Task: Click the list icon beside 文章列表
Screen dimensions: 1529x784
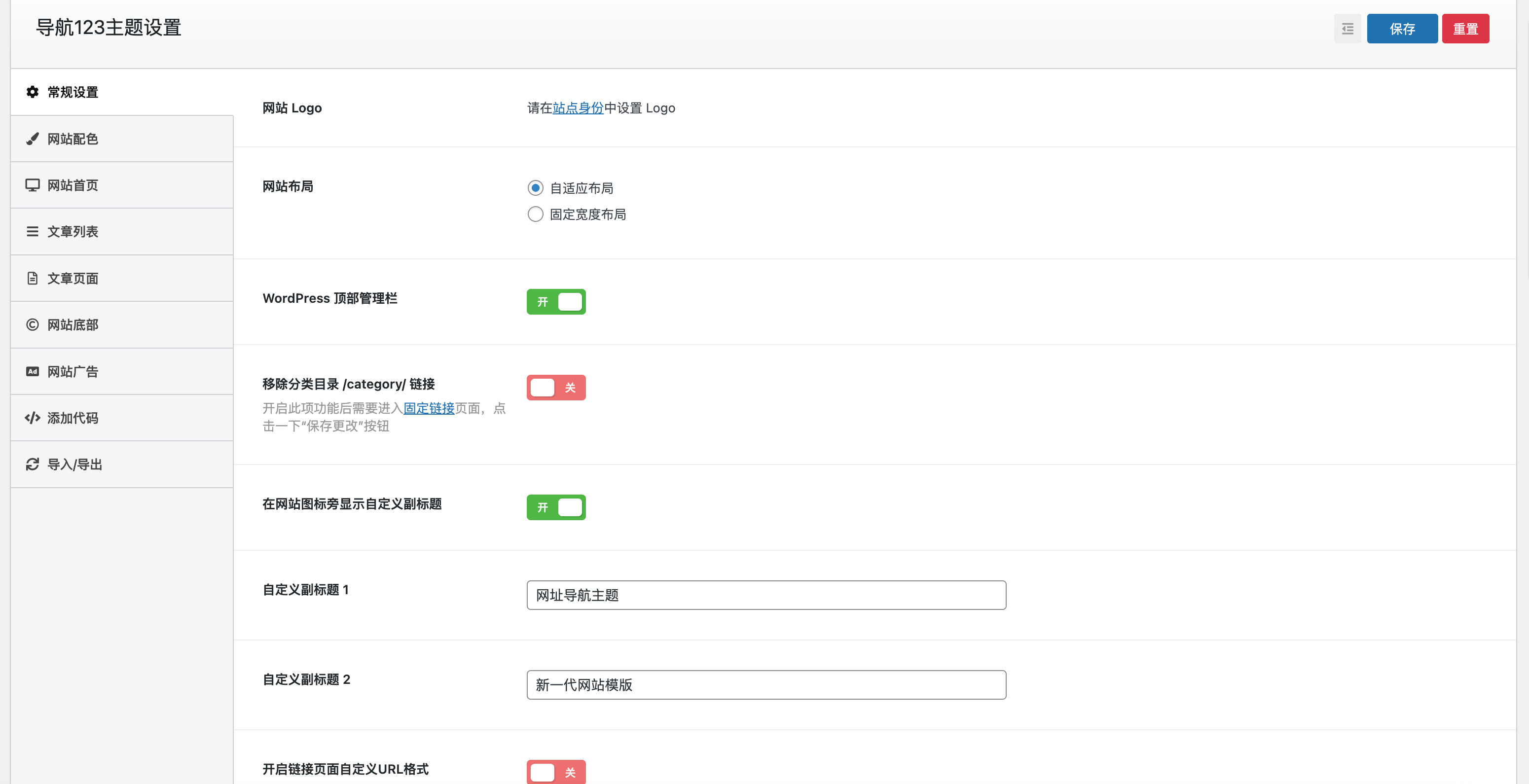Action: pos(33,231)
